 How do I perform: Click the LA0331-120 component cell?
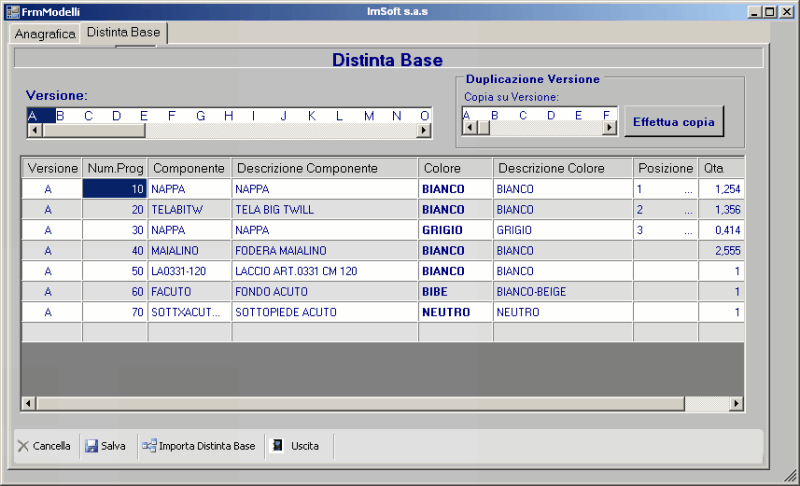(189, 271)
